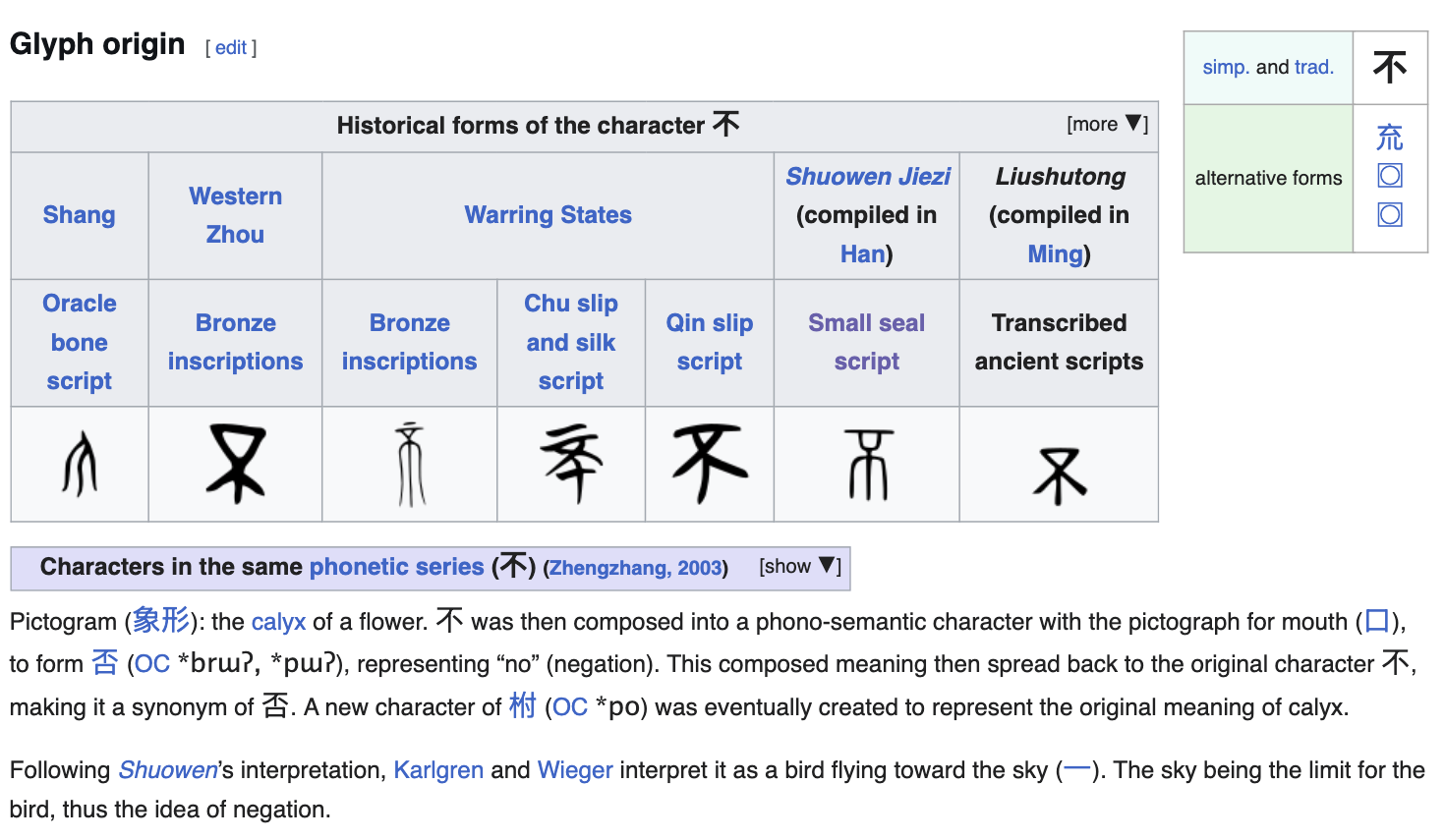Follow the 象形 pictogram link
1445x840 pixels.
point(161,621)
